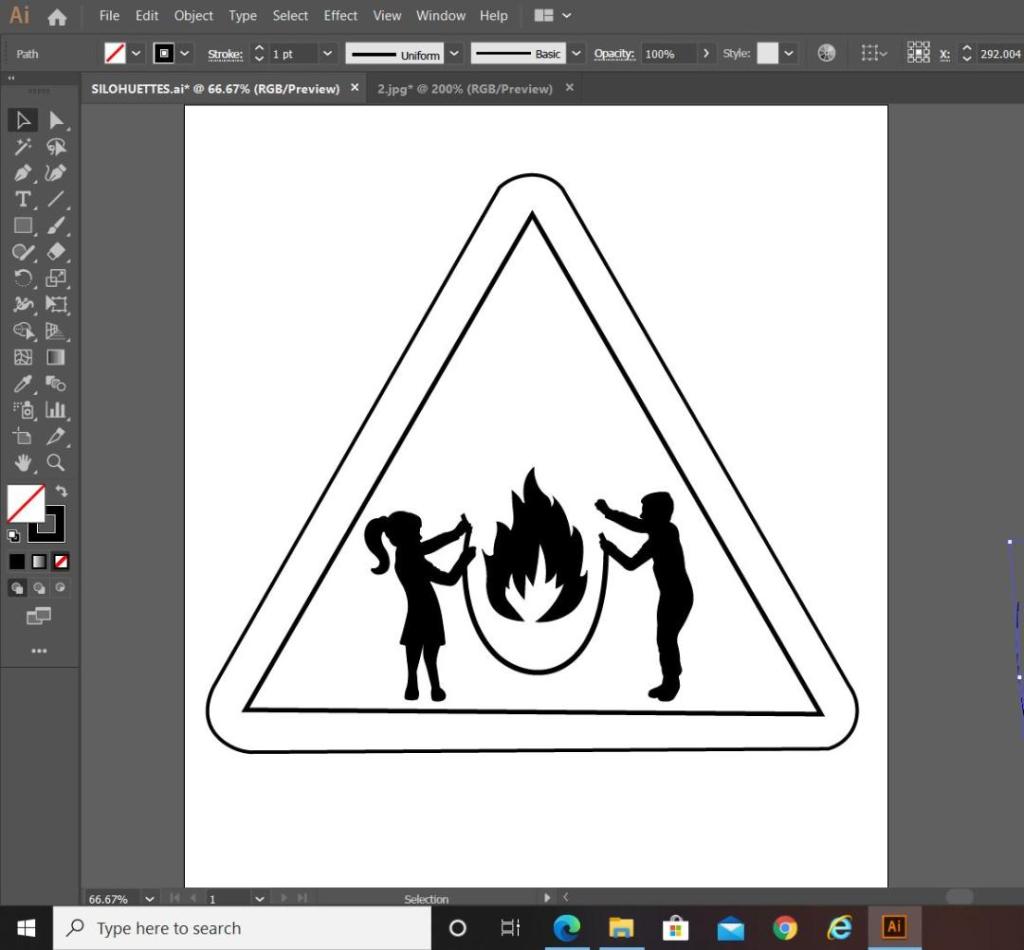
Task: Select the Magic Wand tool
Action: click(23, 147)
